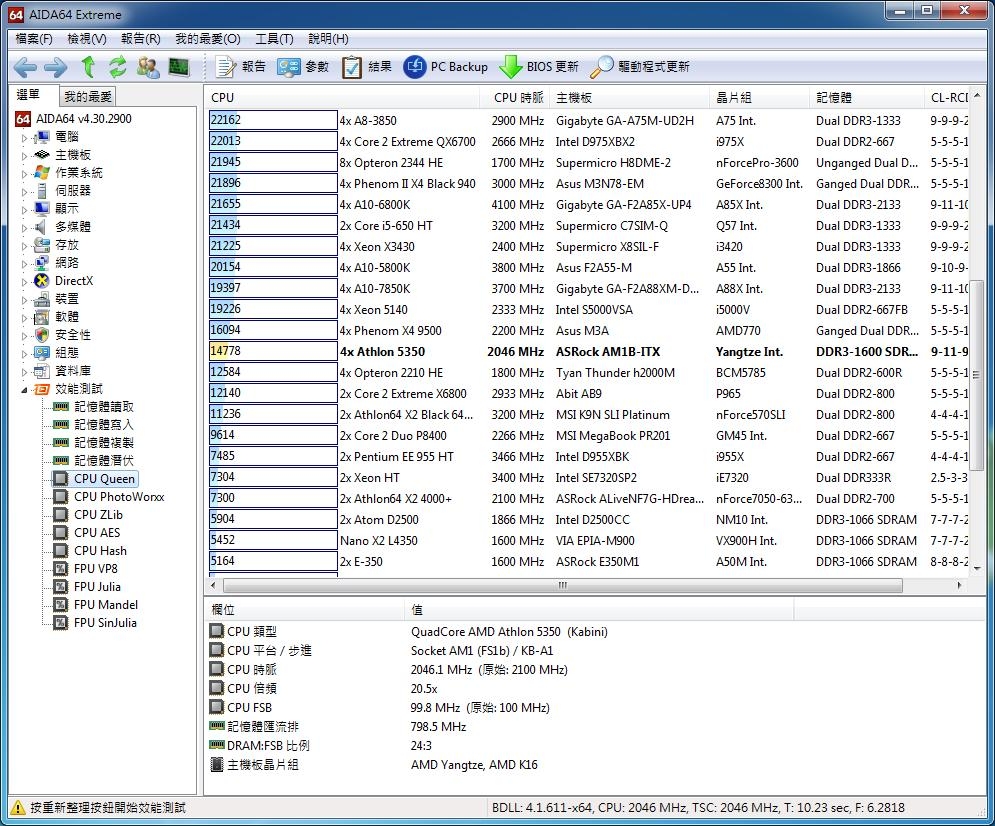Click the horizontal scrollbar of results list
The height and width of the screenshot is (826, 995).
click(562, 585)
